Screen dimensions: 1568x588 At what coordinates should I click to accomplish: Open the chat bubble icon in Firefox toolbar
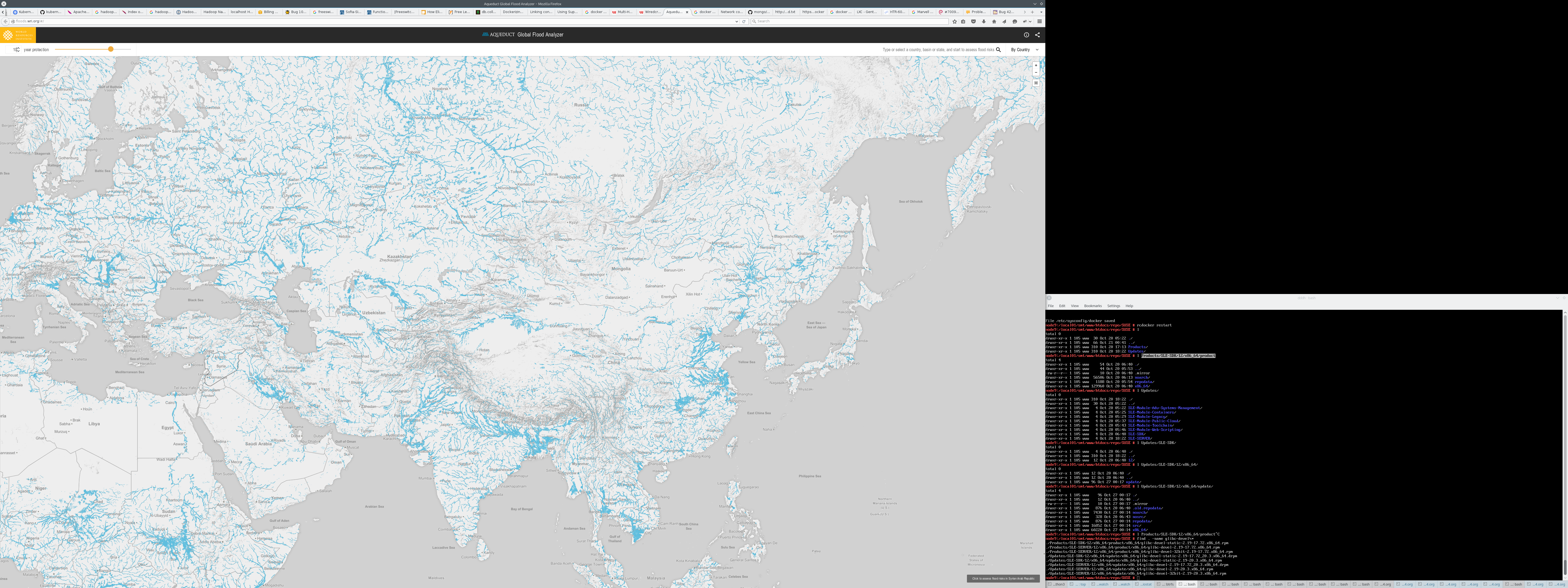(x=1015, y=21)
